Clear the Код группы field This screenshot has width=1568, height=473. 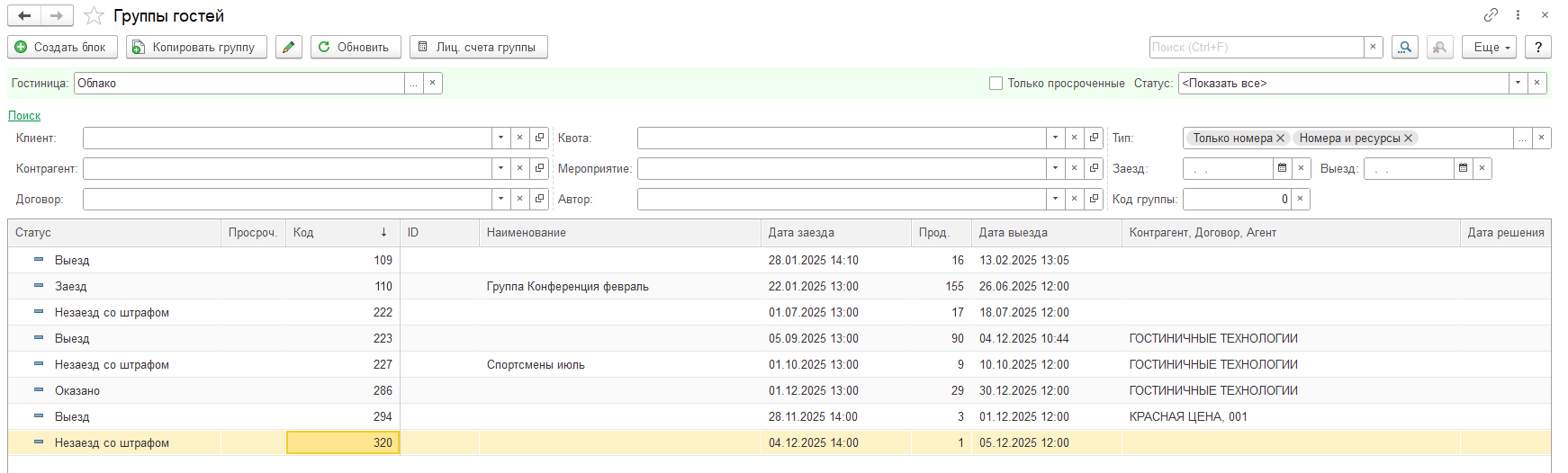click(x=1300, y=199)
